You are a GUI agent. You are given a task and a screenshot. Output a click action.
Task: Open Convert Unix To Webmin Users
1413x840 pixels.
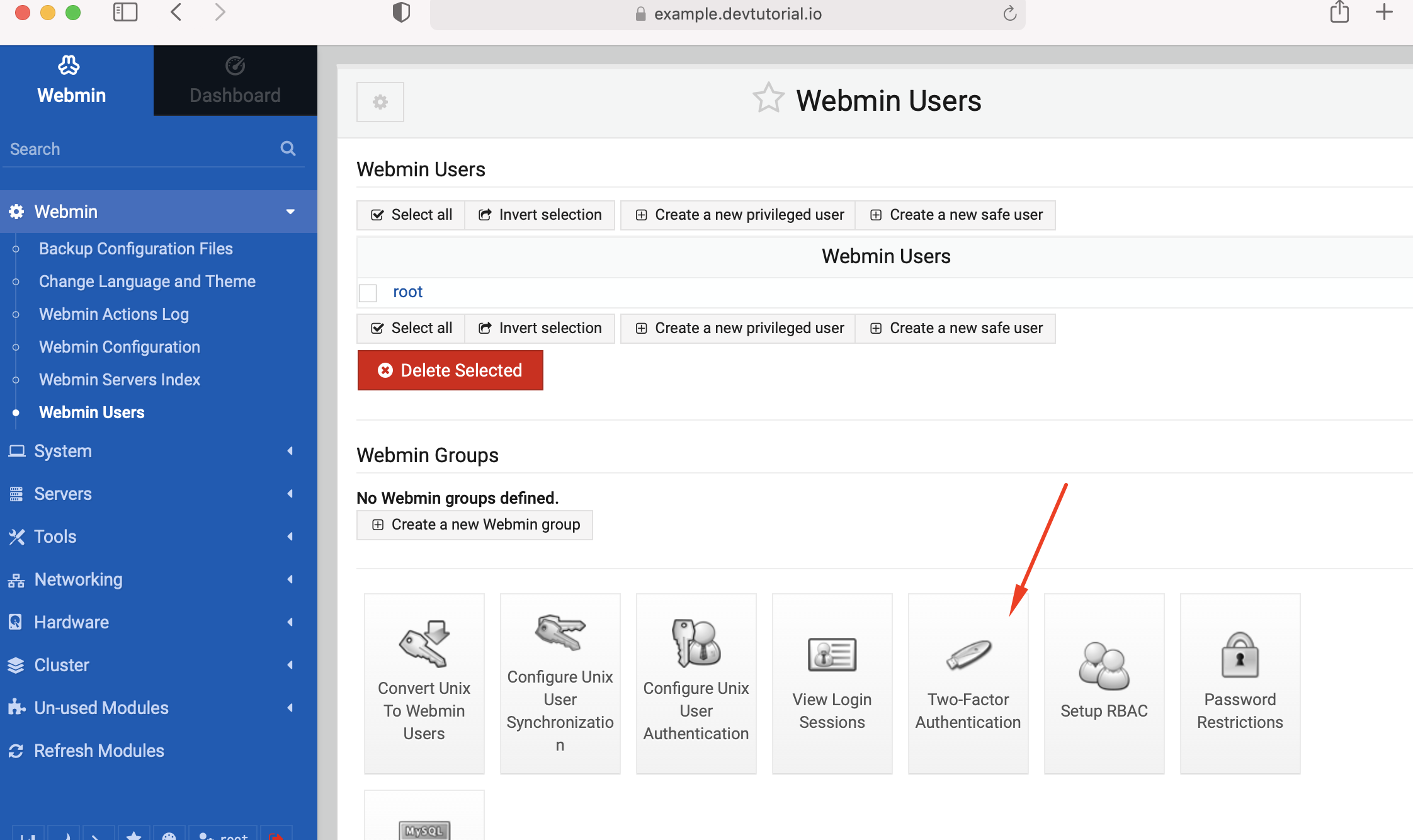pyautogui.click(x=424, y=683)
